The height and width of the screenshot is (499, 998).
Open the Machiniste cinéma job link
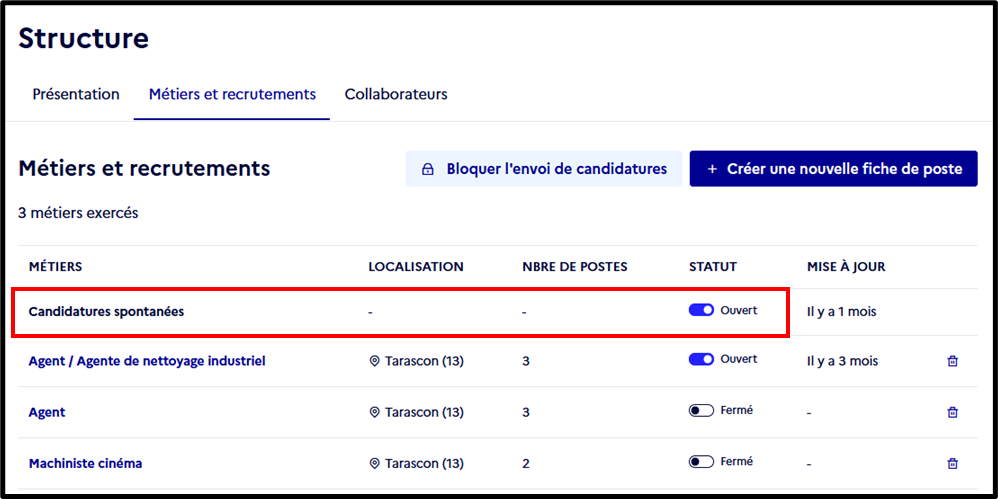(85, 463)
